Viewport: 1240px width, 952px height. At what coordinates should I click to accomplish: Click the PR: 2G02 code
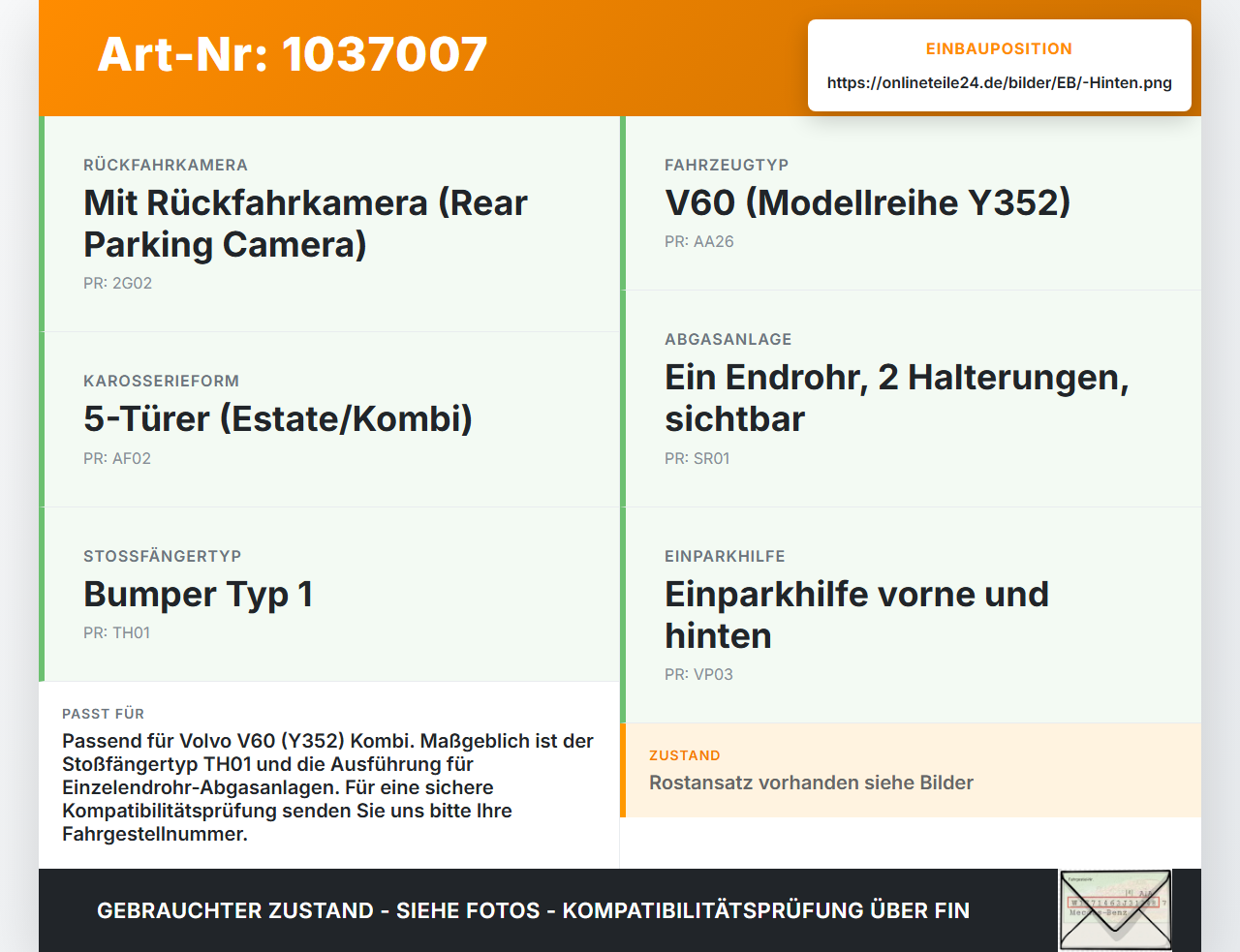pyautogui.click(x=117, y=284)
